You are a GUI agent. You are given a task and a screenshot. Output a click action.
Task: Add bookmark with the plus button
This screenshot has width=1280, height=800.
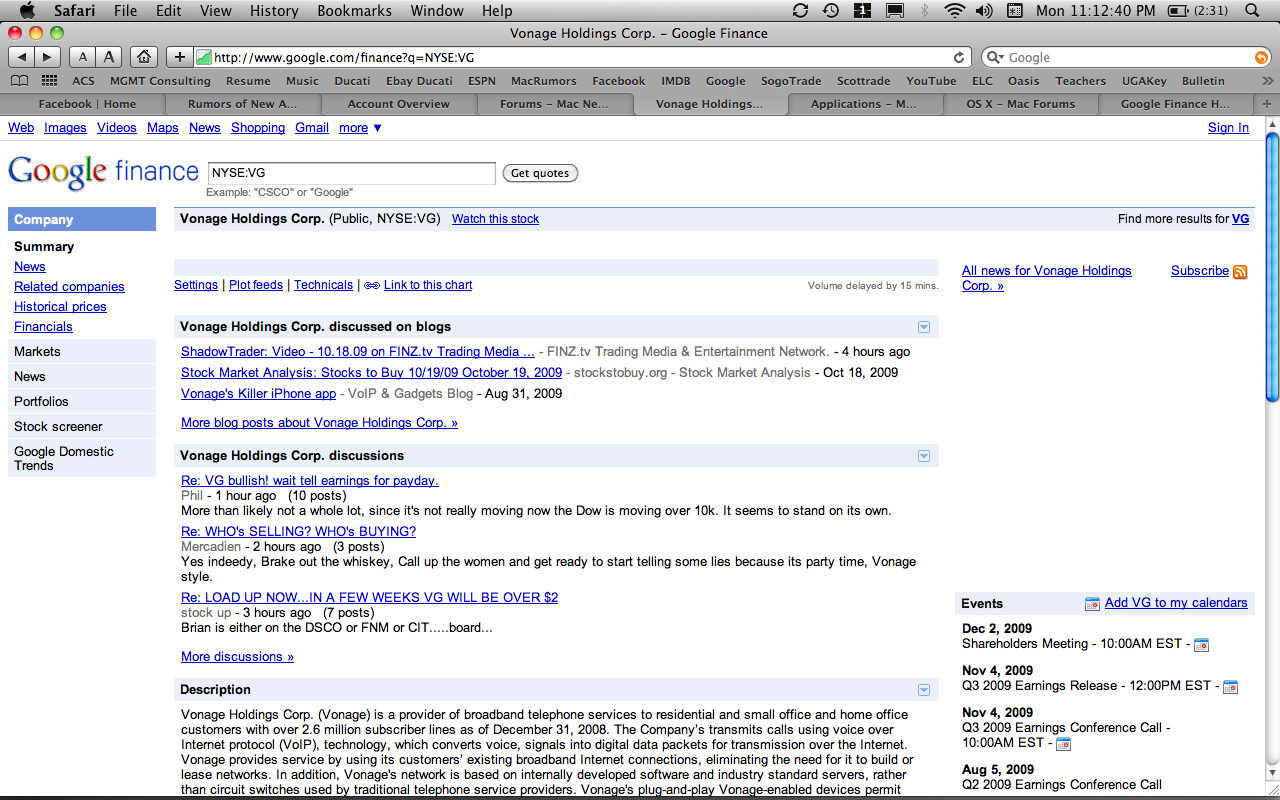[180, 57]
